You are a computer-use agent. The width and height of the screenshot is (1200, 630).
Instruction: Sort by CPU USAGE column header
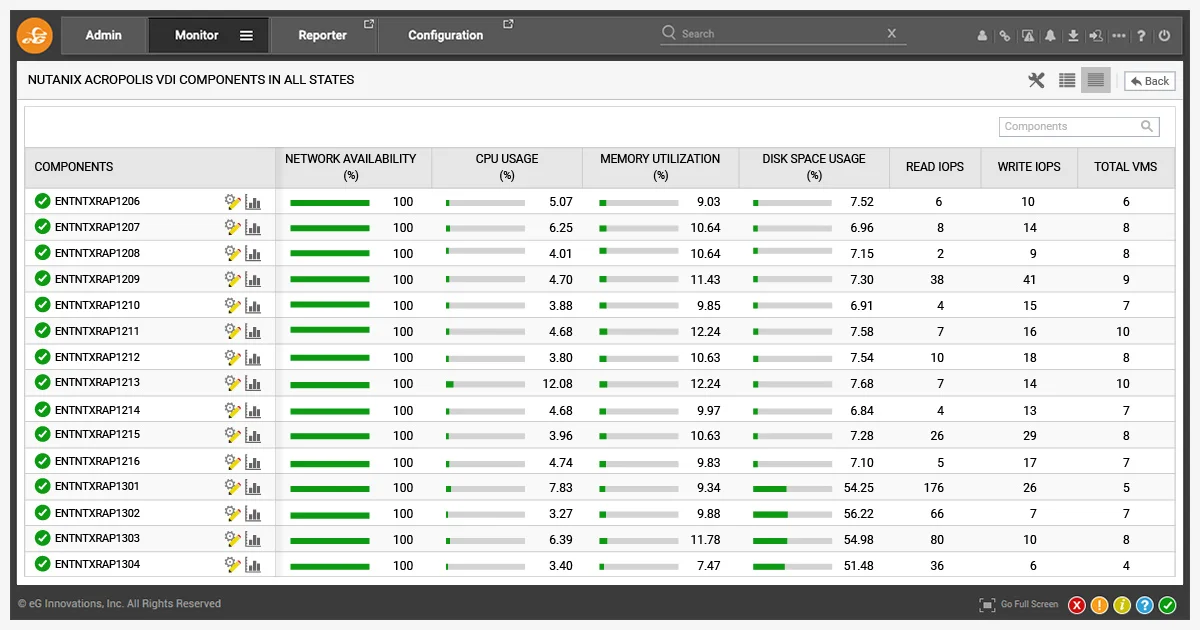point(507,168)
